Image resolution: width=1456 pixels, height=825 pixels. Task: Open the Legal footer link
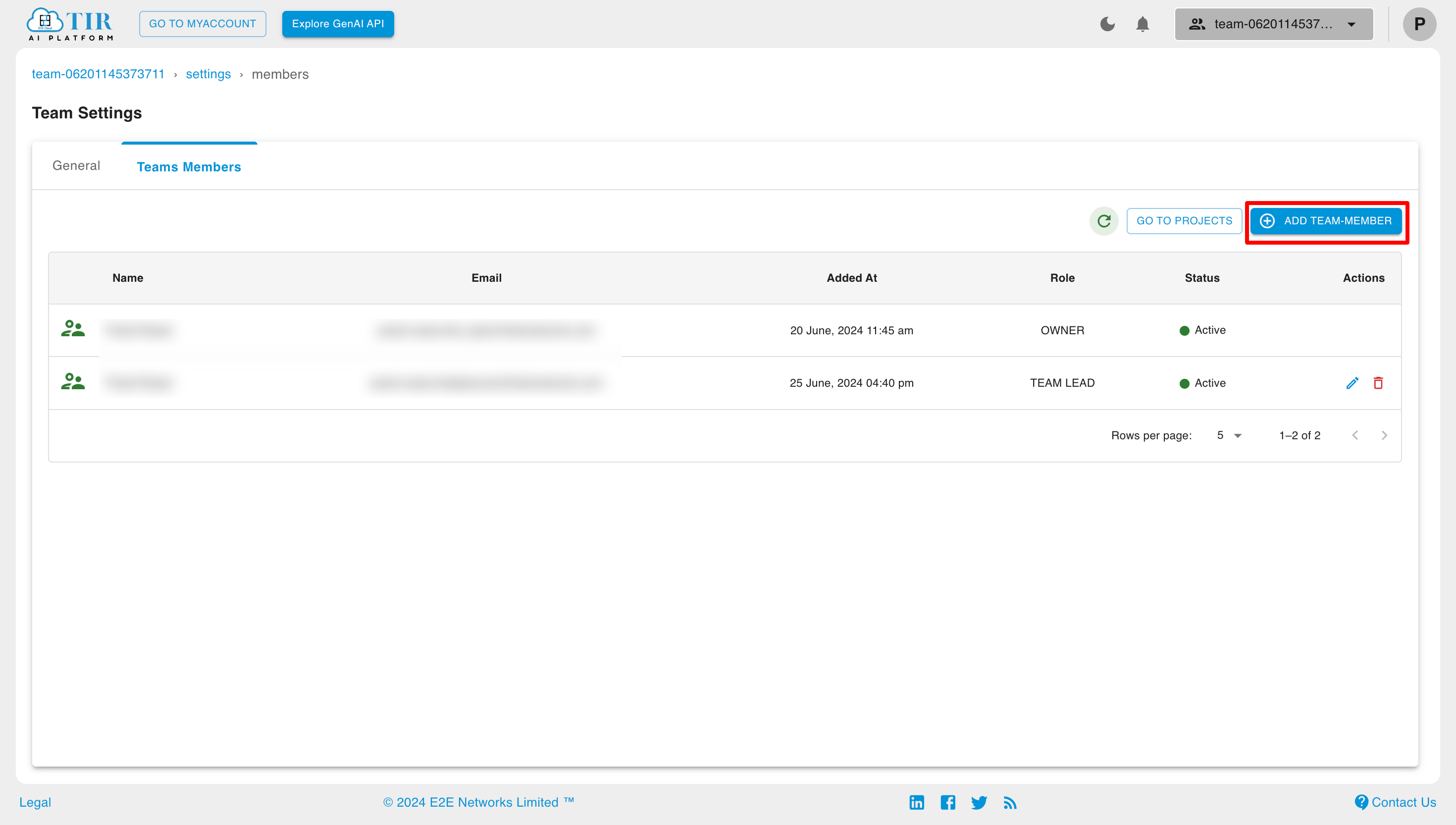(x=35, y=802)
